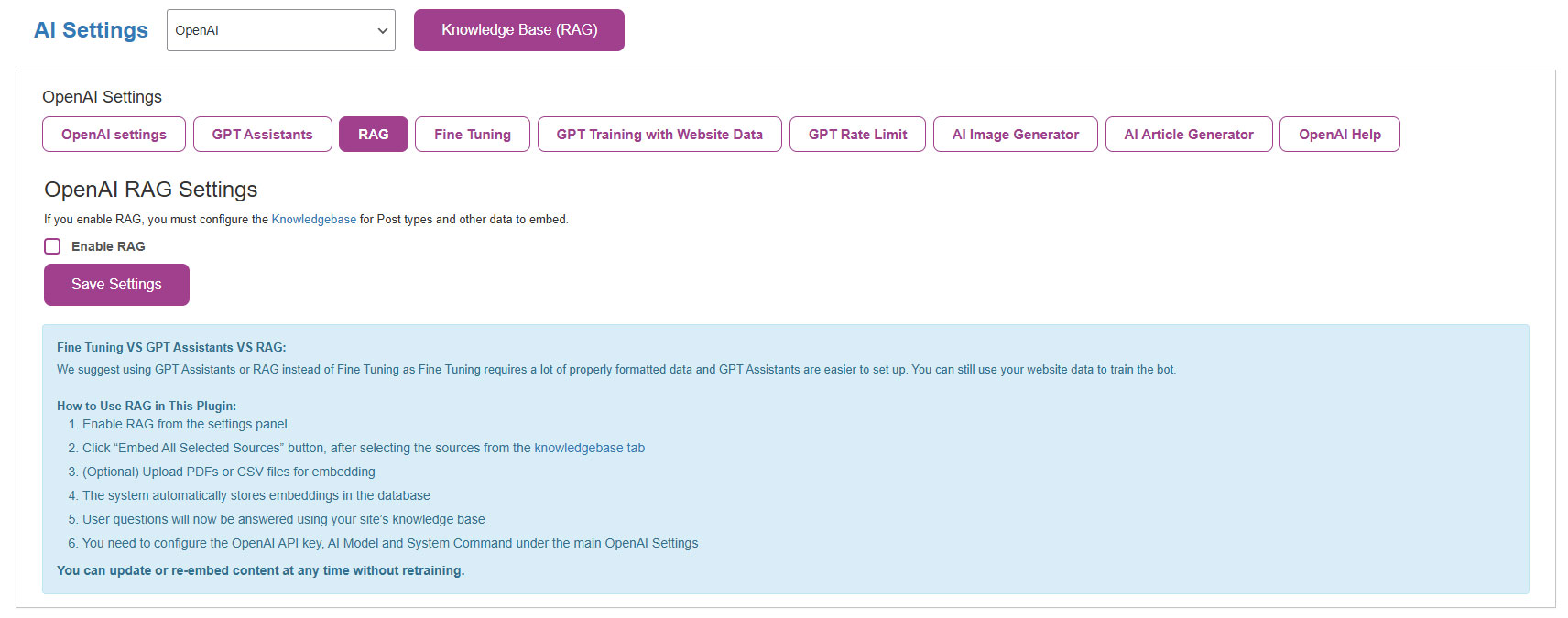Click the Fine Tuning VS GPT Assistants heading
1568x618 pixels.
[171, 348]
